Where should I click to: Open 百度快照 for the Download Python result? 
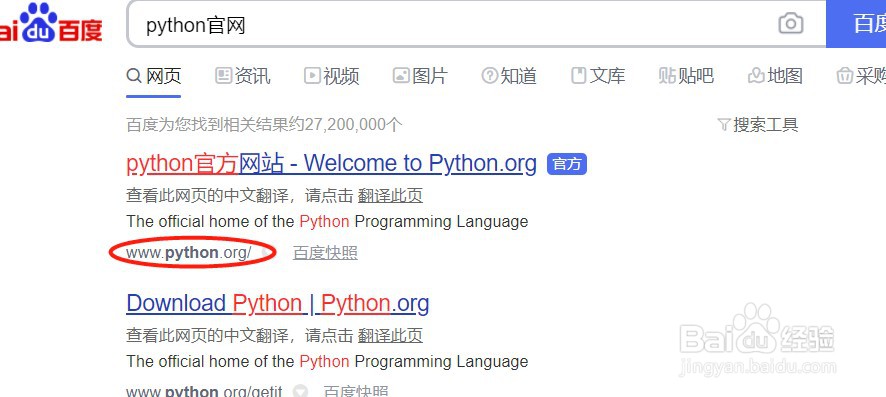coord(356,391)
